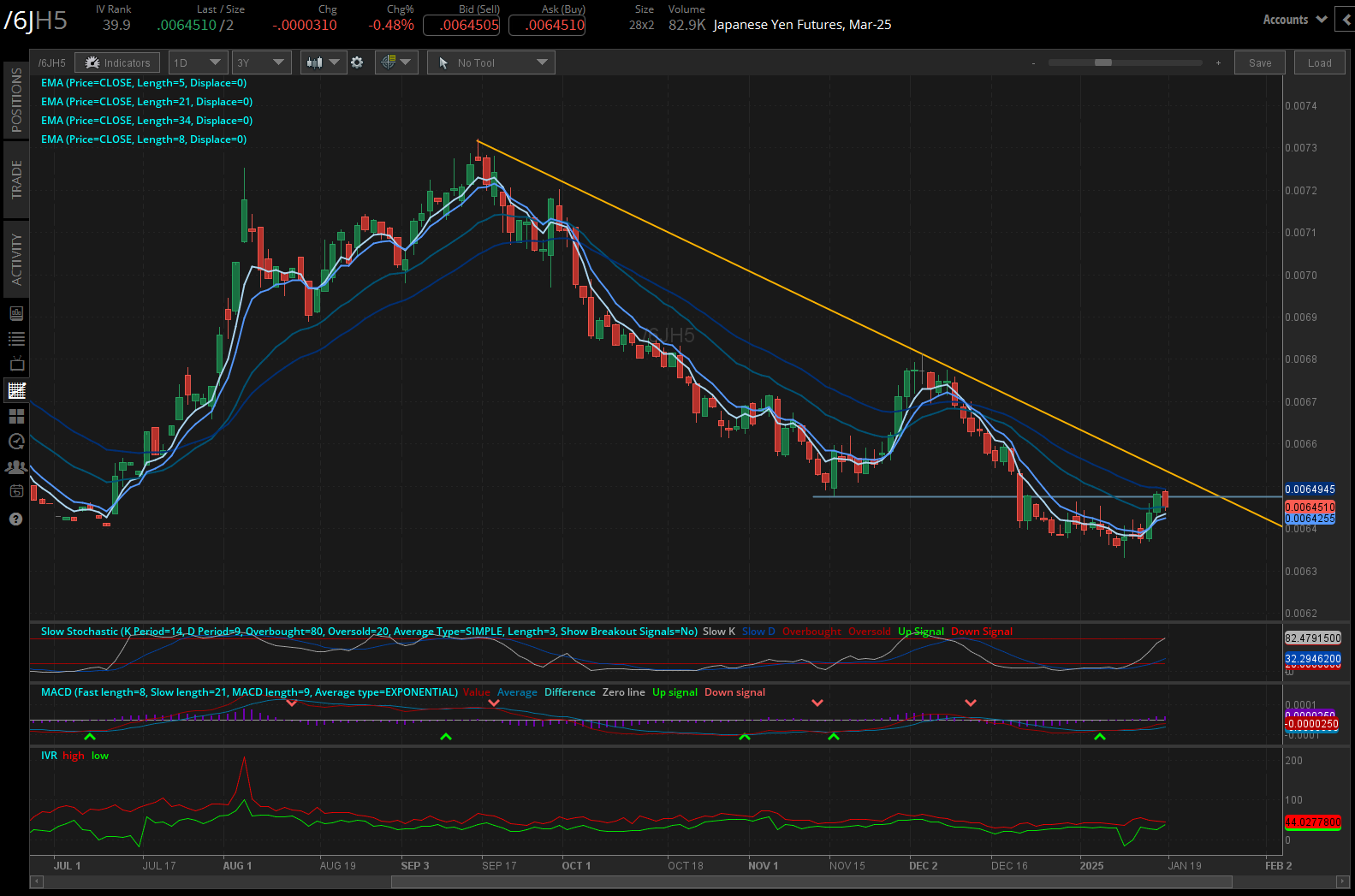Click the TV icon in left sidebar
The width and height of the screenshot is (1355, 896).
click(x=16, y=365)
